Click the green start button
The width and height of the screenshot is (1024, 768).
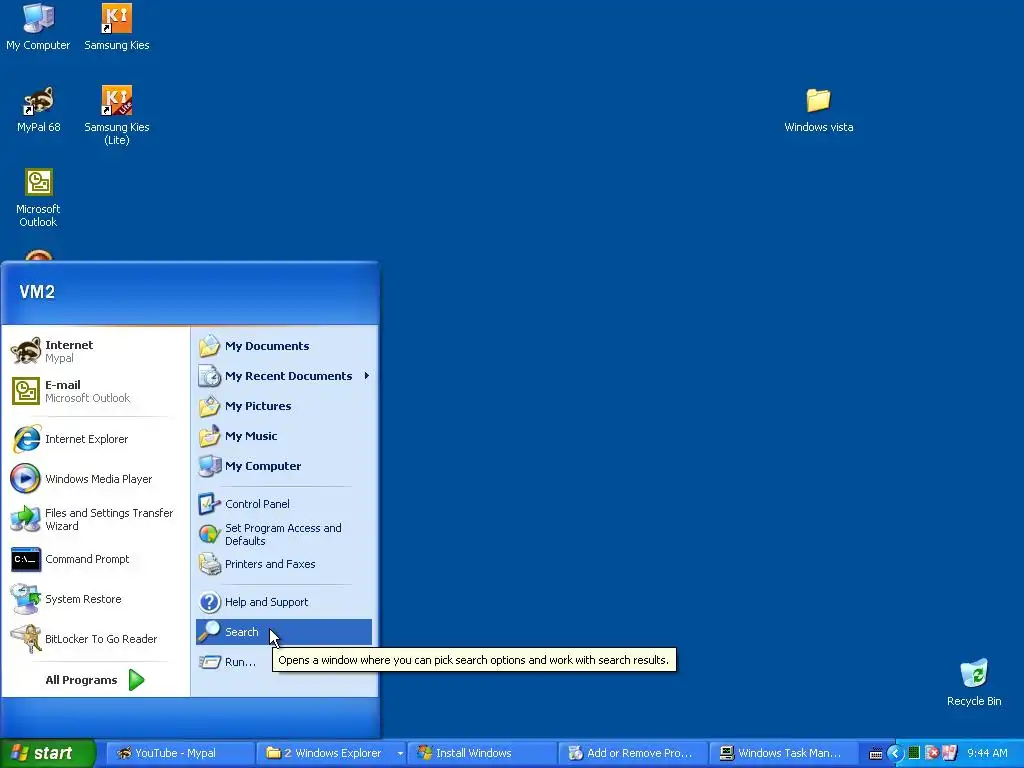[x=48, y=753]
